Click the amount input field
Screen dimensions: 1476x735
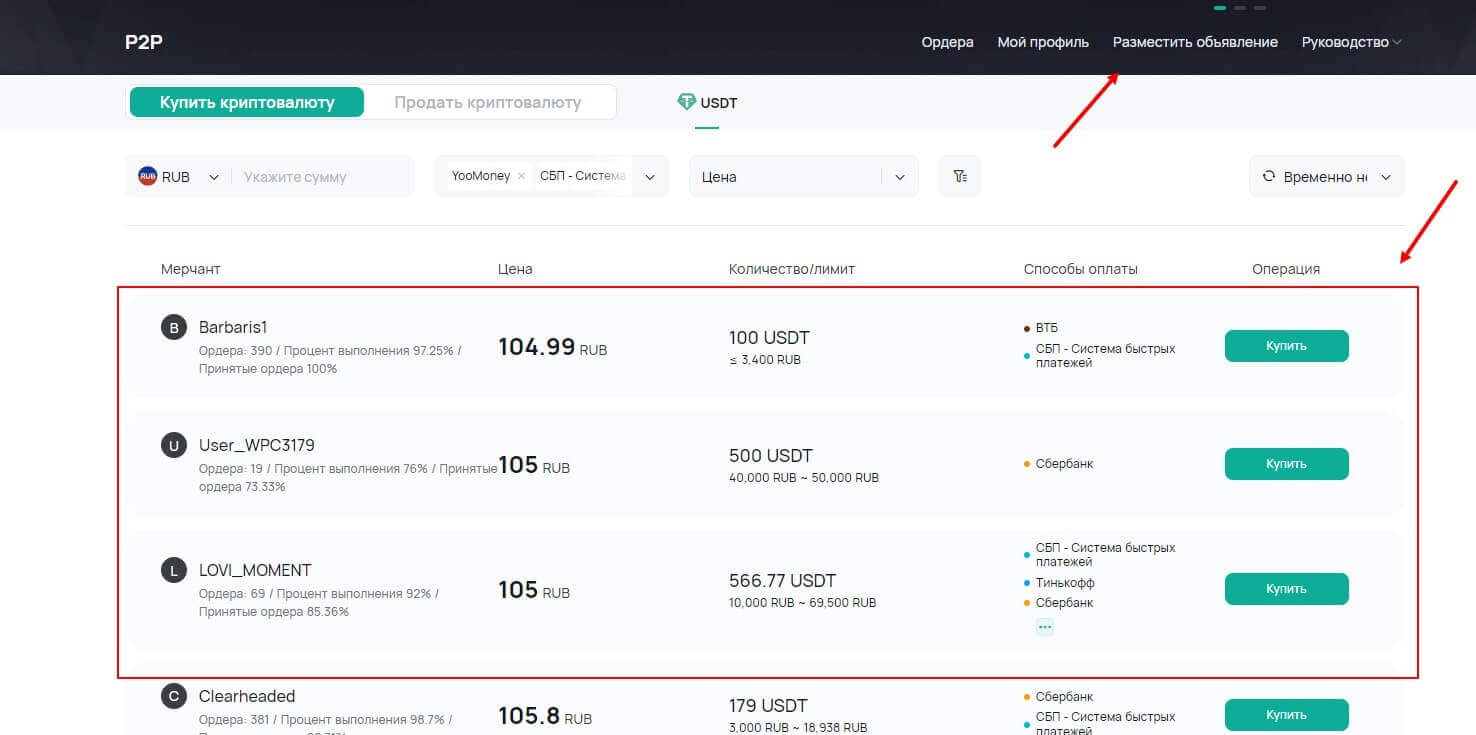(320, 177)
